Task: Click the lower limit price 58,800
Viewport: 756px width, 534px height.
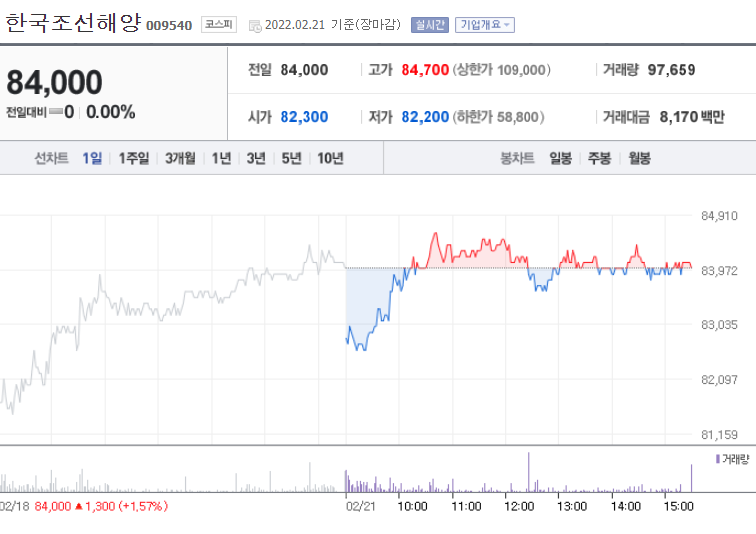Action: click(518, 117)
